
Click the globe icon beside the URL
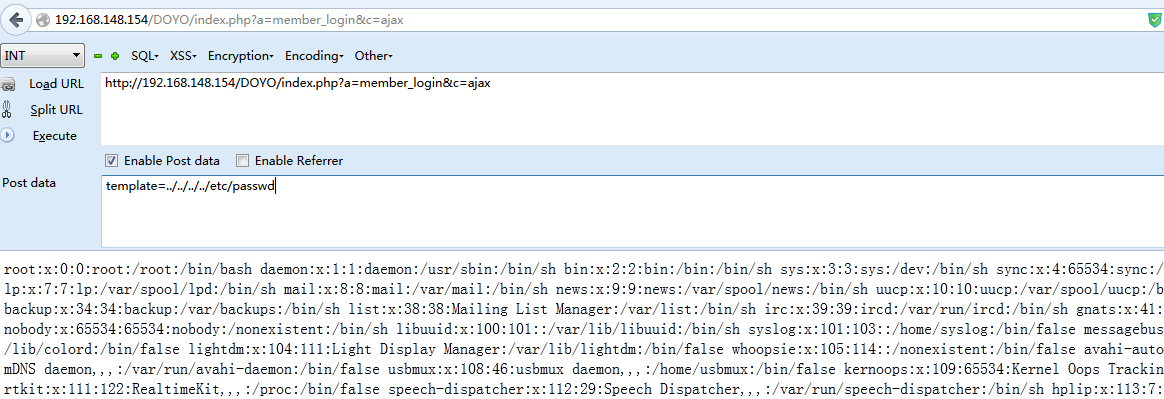click(44, 20)
